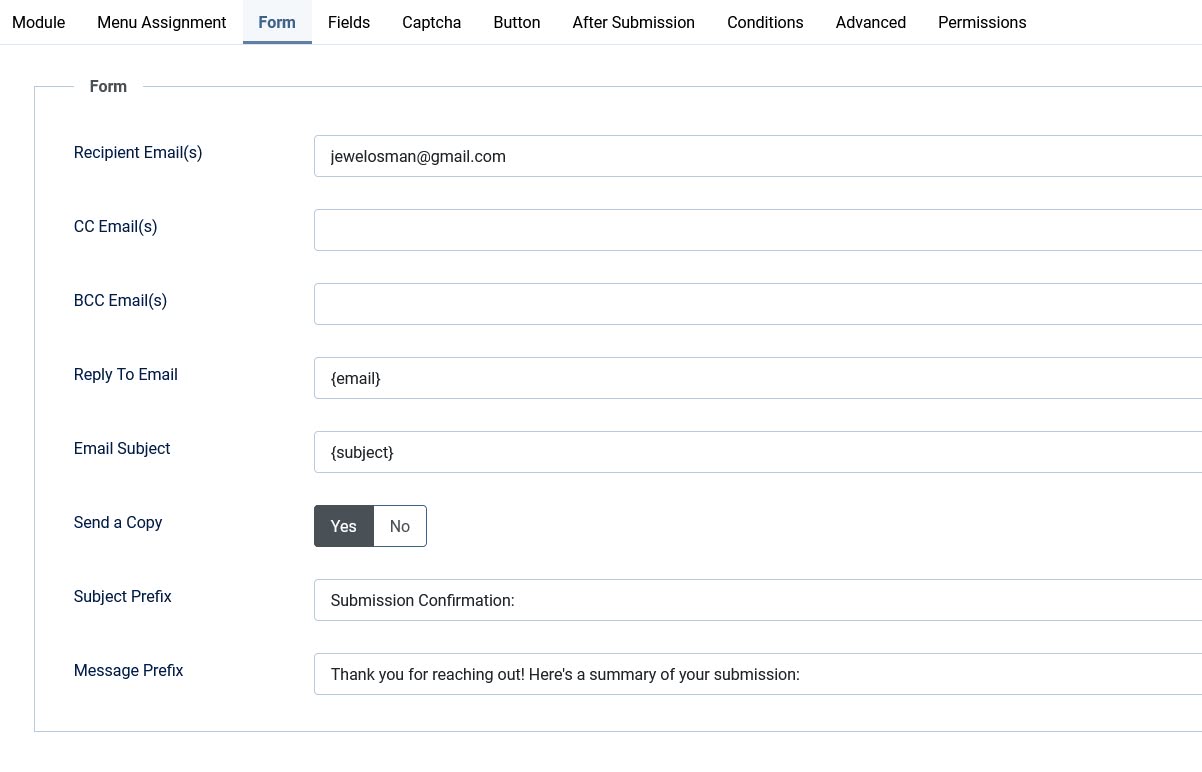
Task: Click the Message Prefix text field
Action: [757, 674]
